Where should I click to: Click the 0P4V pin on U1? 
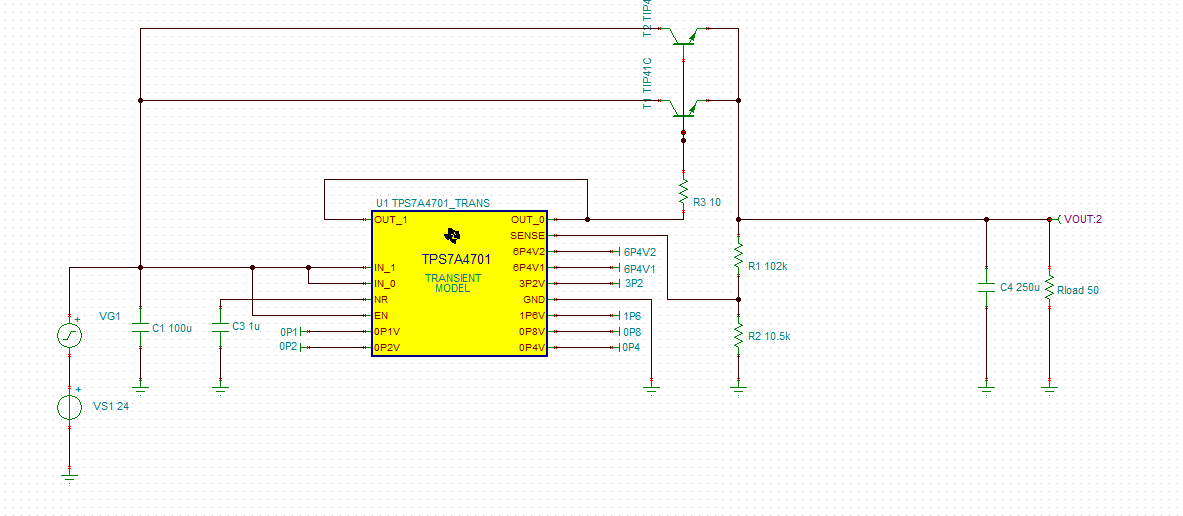pos(531,348)
